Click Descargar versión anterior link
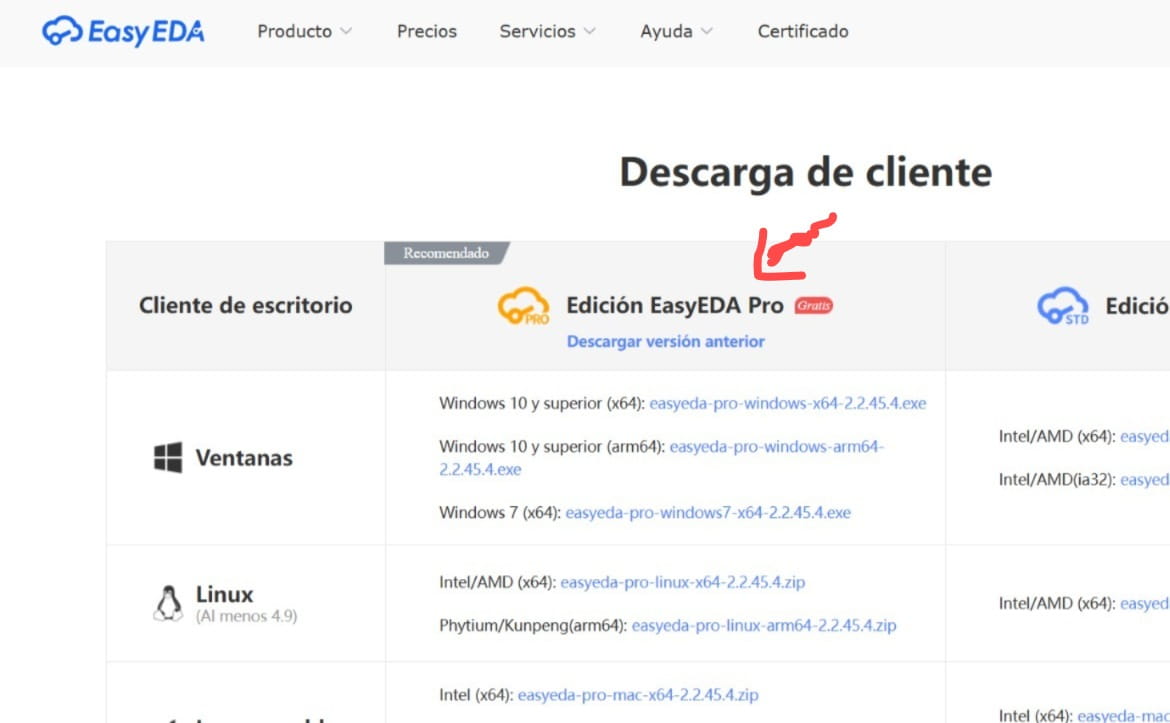 point(666,342)
